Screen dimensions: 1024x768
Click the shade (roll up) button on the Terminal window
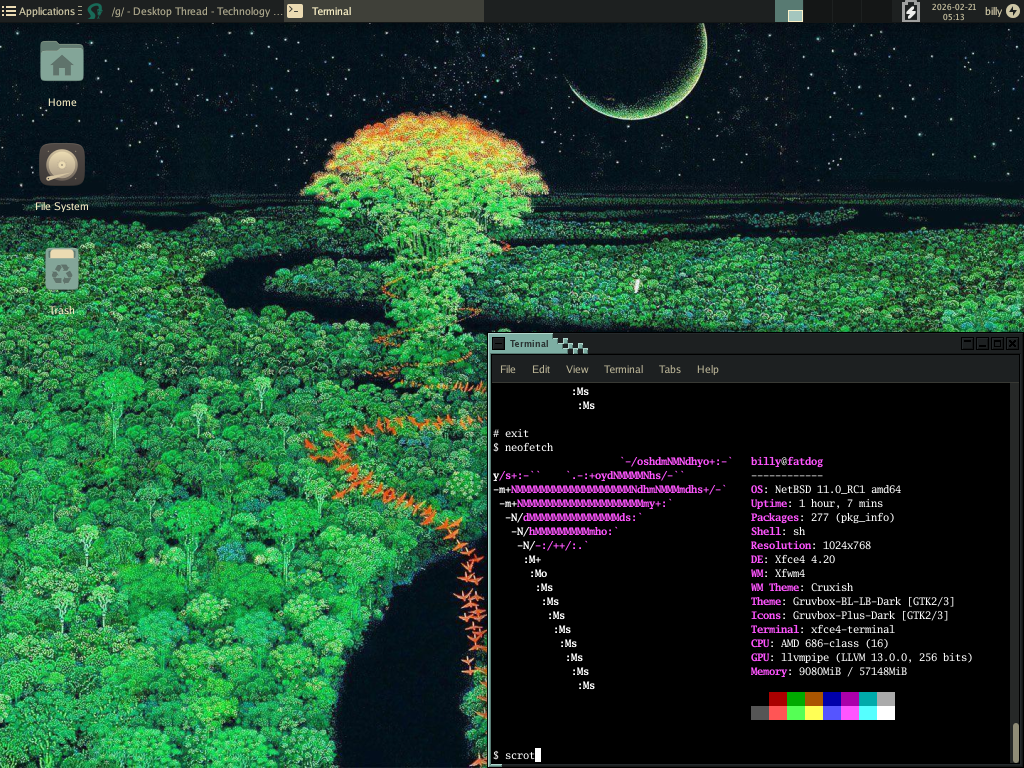967,343
